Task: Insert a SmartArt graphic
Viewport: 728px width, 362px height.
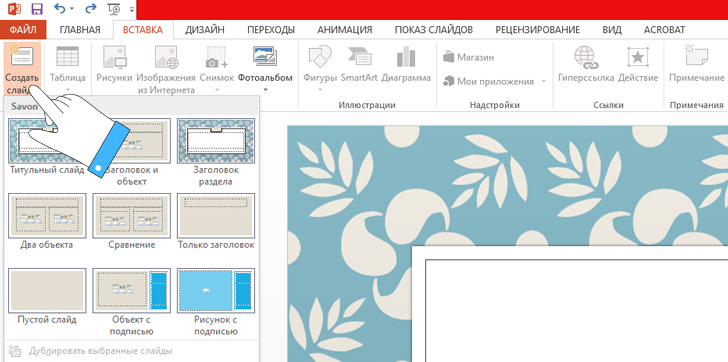Action: [x=360, y=58]
